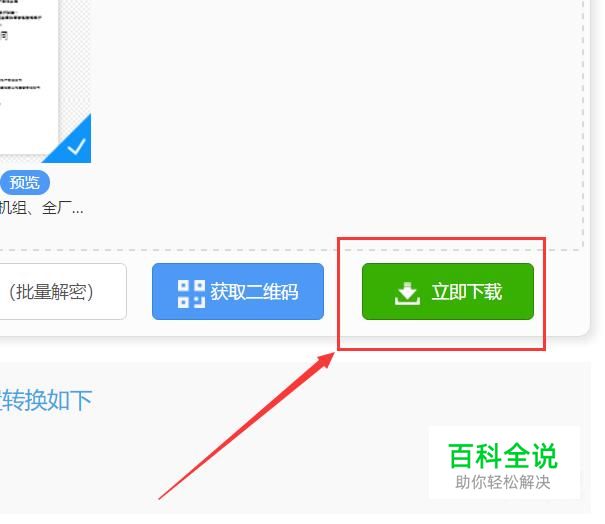Click the 助你轻松解决 tagline
The height and width of the screenshot is (524, 605).
(503, 482)
